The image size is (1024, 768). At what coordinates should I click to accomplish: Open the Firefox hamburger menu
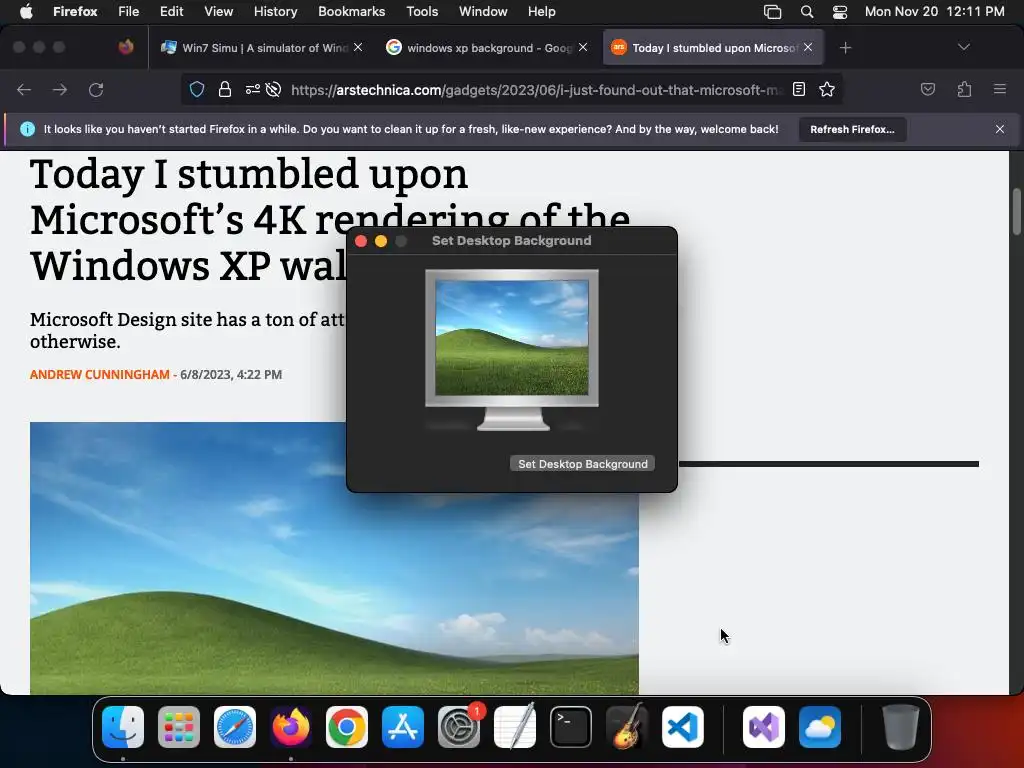[x=1000, y=89]
